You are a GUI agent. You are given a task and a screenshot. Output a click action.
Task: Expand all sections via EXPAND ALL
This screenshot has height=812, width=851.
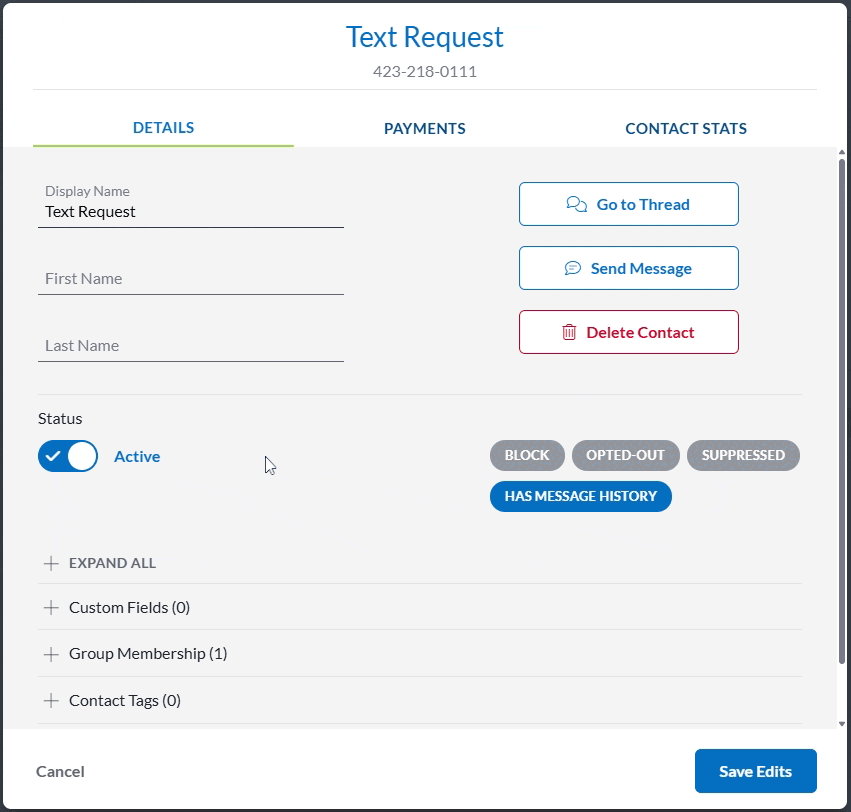[x=112, y=563]
